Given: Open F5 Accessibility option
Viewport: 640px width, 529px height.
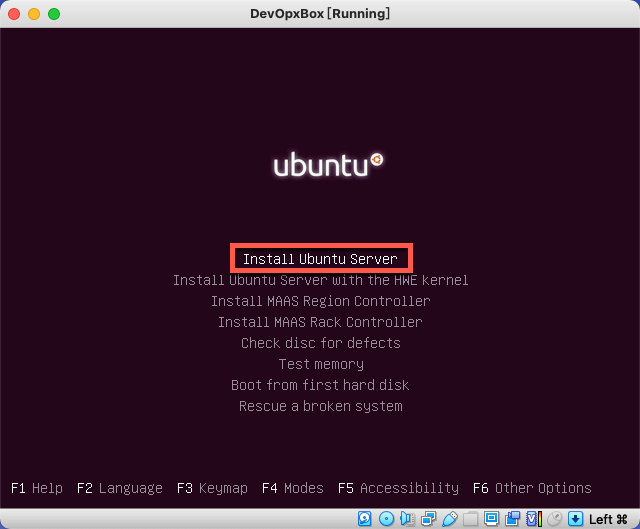Looking at the screenshot, I should tap(398, 488).
